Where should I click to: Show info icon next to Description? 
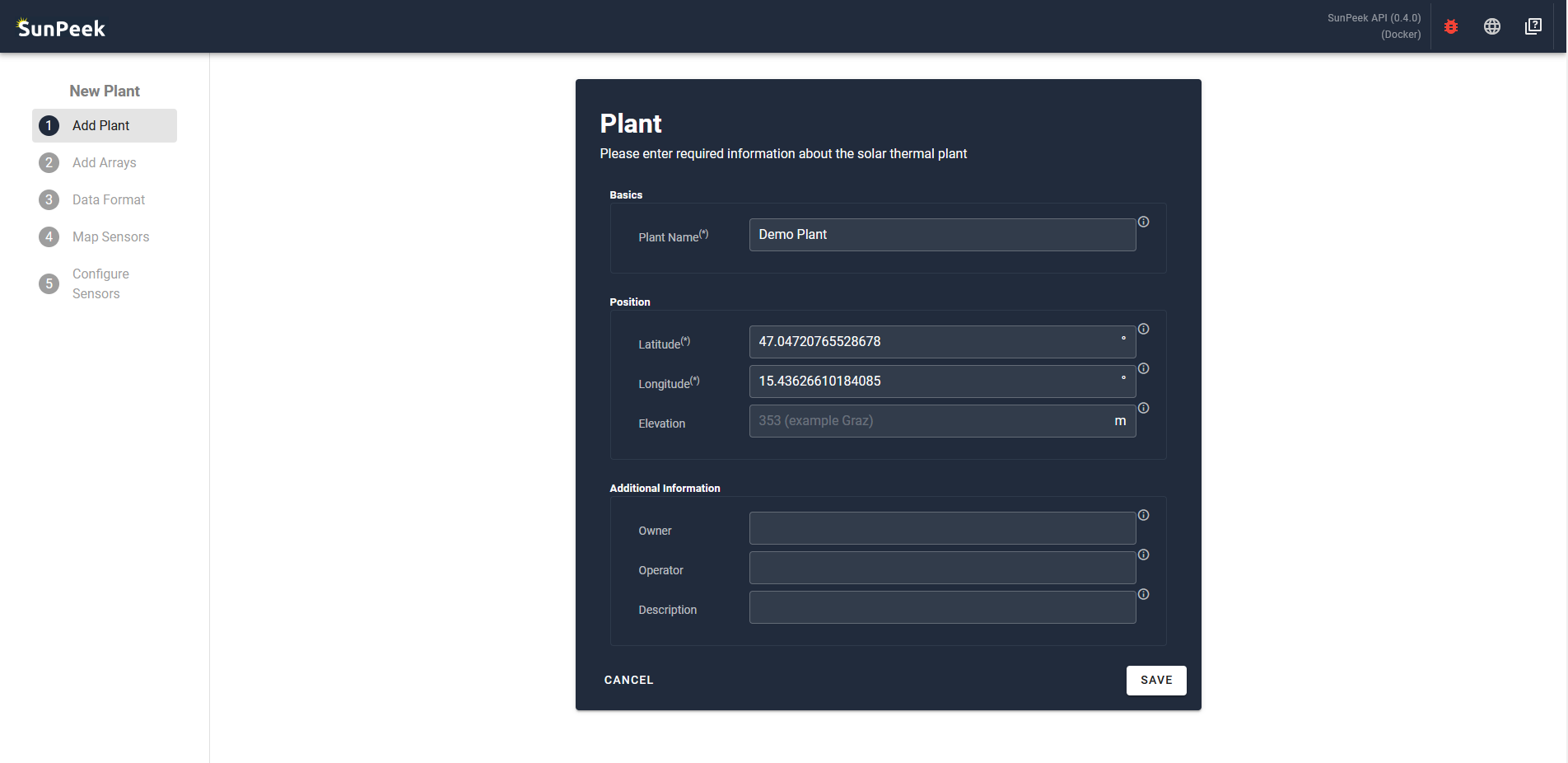click(x=1143, y=594)
